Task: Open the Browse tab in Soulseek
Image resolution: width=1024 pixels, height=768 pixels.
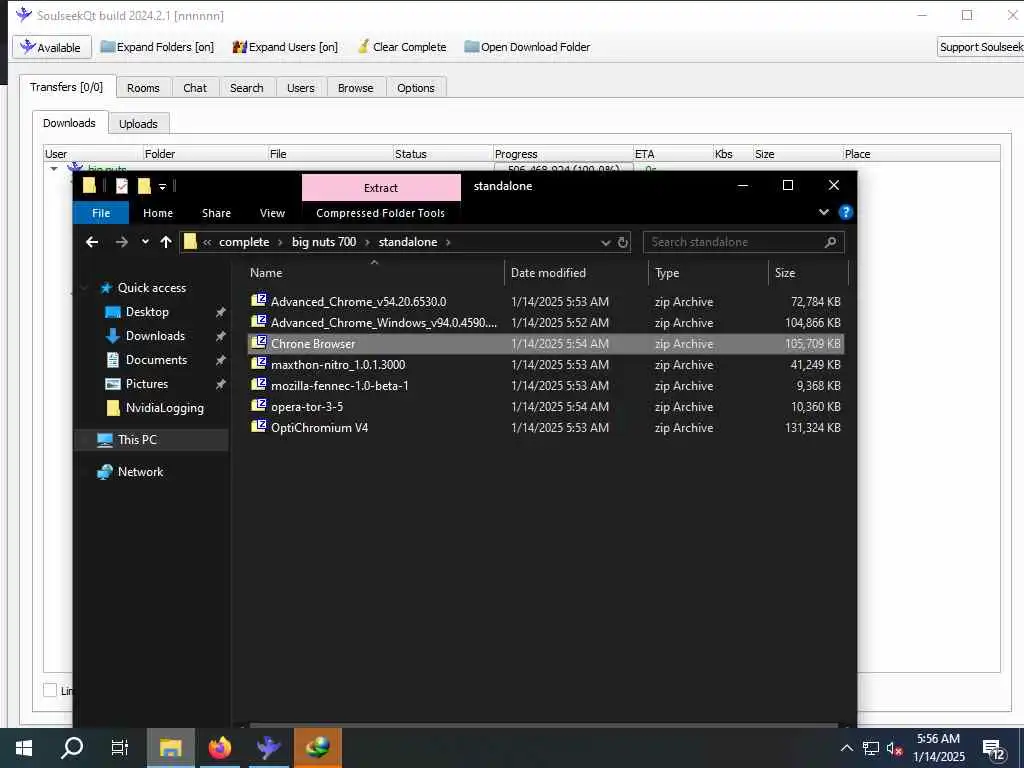Action: coord(355,88)
